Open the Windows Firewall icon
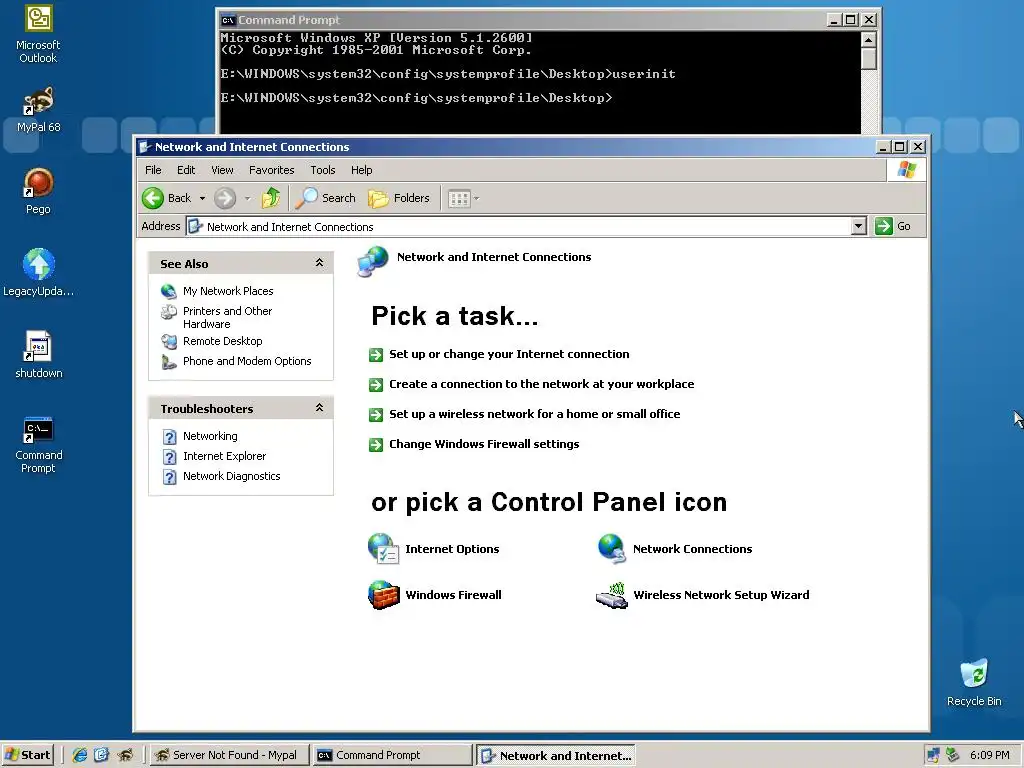Screen dimensions: 1024x768 coord(383,594)
